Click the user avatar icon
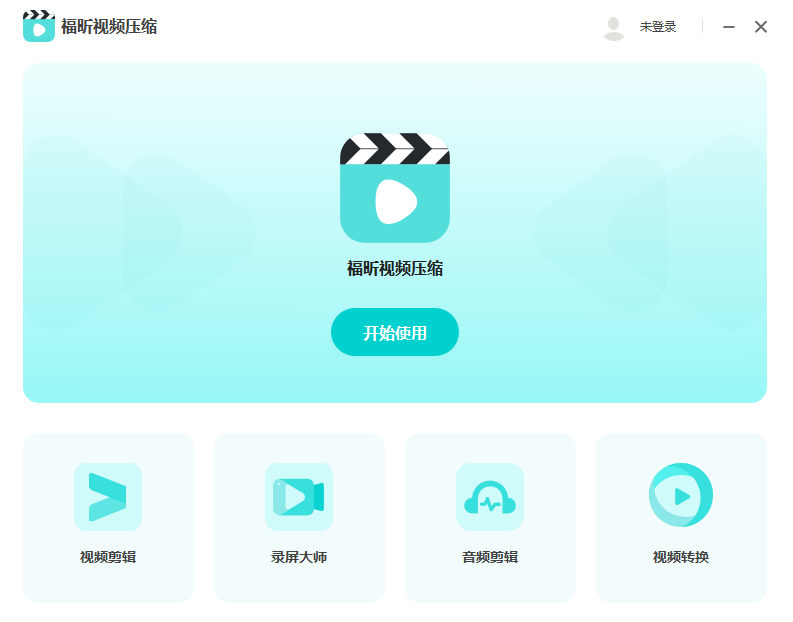The image size is (793, 622). pyautogui.click(x=614, y=27)
